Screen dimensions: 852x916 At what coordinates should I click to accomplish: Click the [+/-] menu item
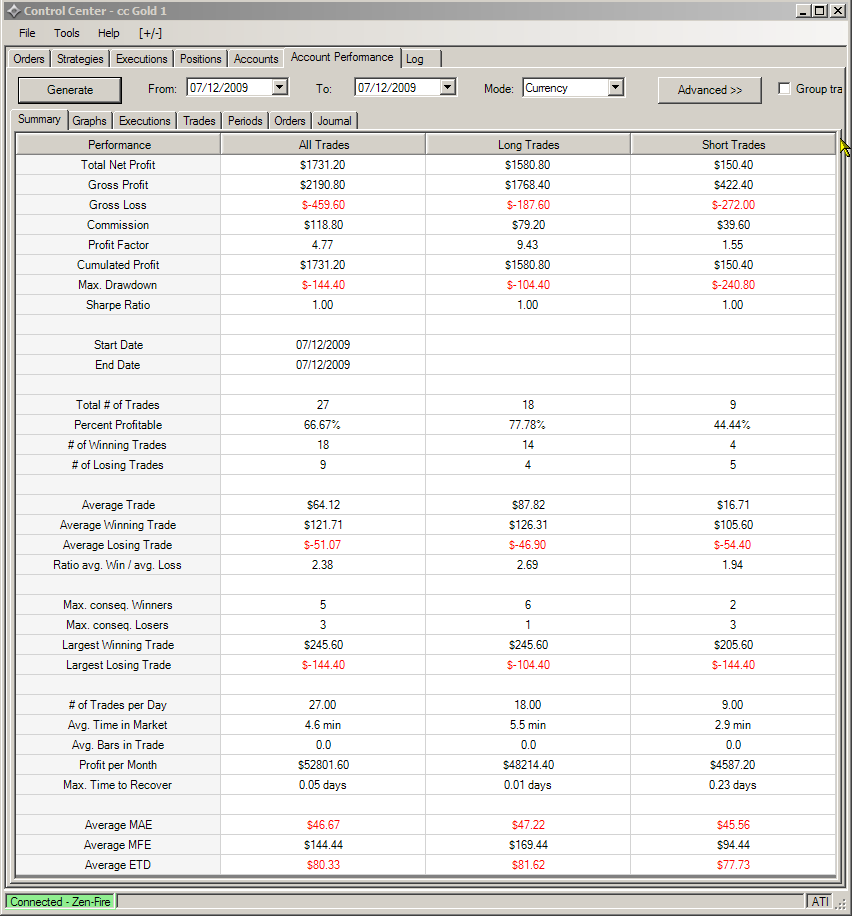pos(150,33)
